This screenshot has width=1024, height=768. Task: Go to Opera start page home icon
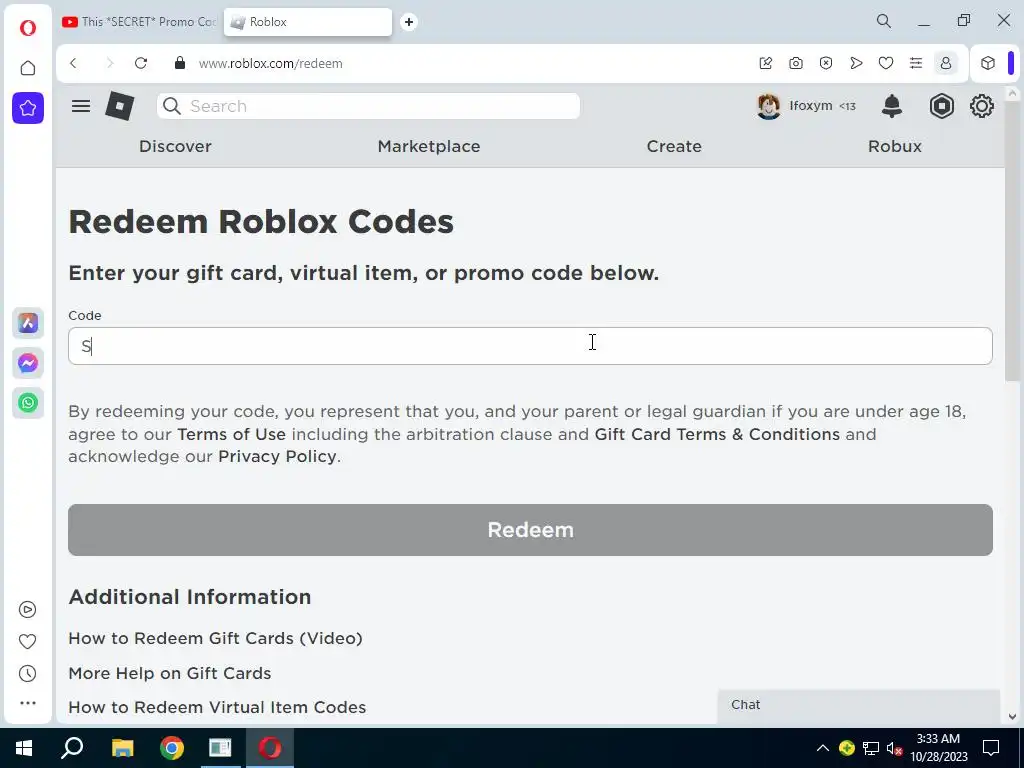point(27,68)
